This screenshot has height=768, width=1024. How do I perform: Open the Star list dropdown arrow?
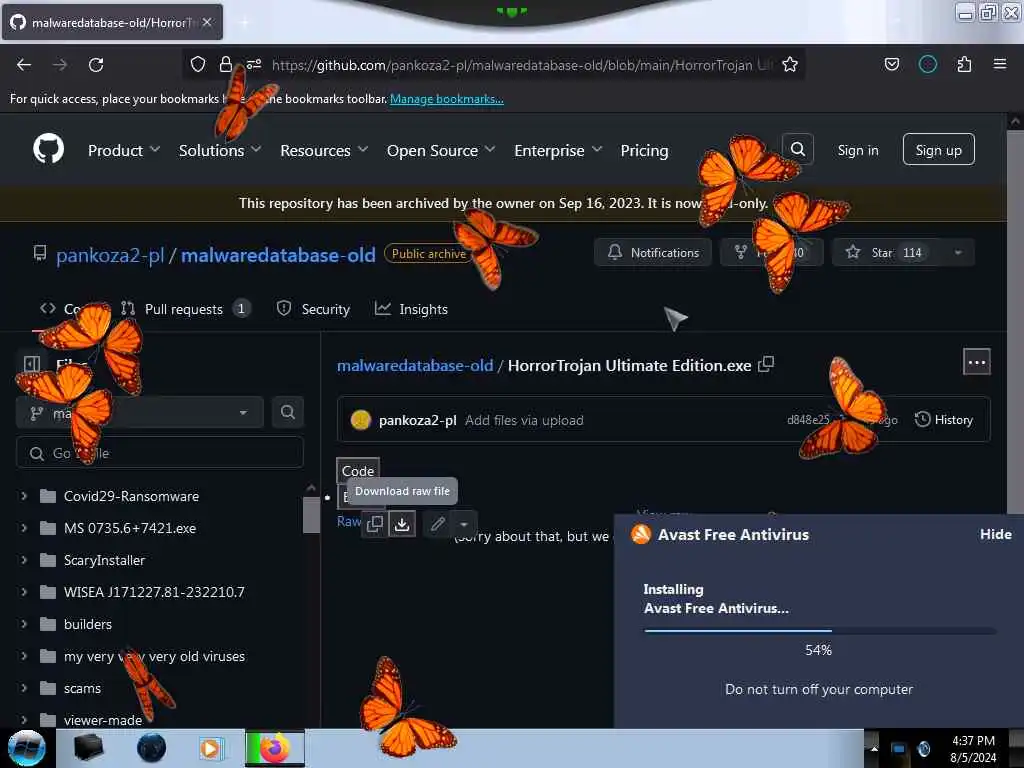click(958, 253)
